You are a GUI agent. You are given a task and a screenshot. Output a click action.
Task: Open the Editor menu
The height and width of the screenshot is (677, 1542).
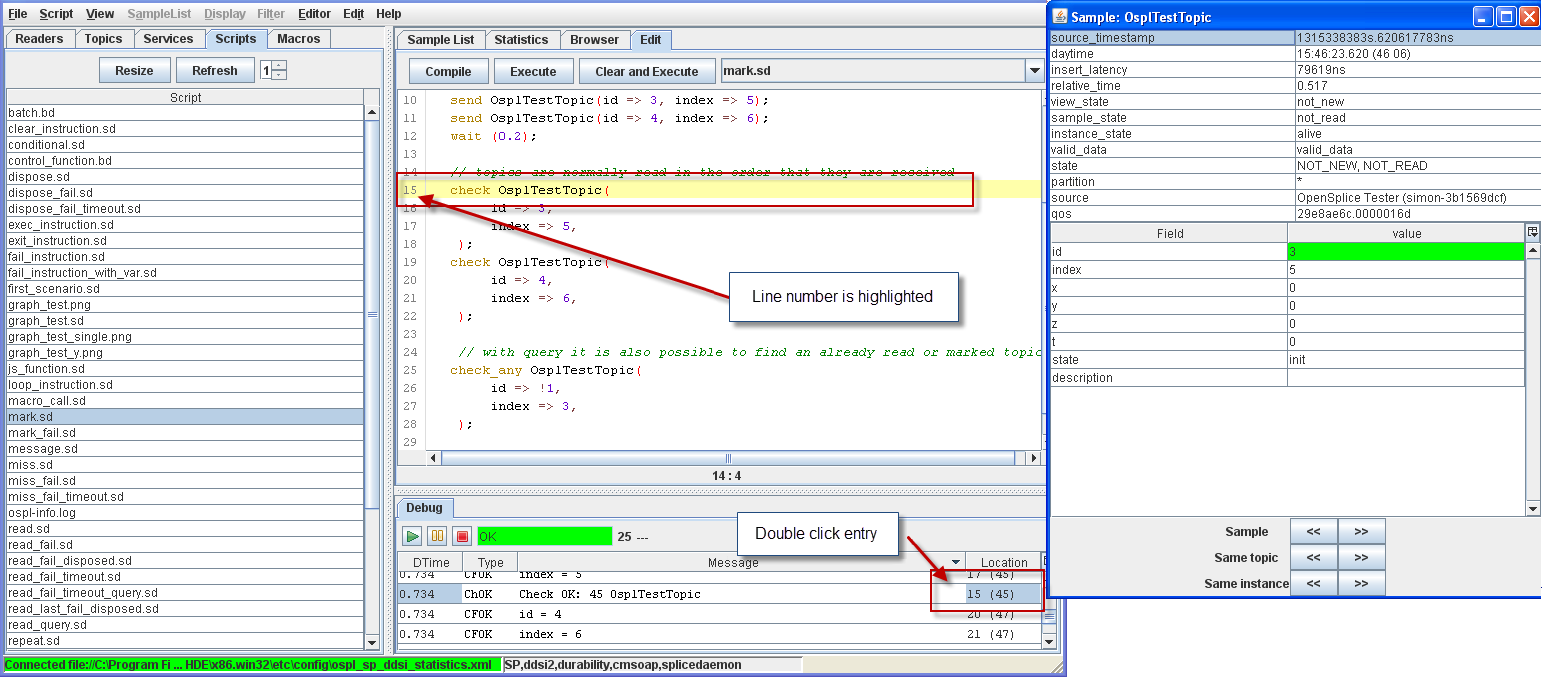click(x=314, y=14)
